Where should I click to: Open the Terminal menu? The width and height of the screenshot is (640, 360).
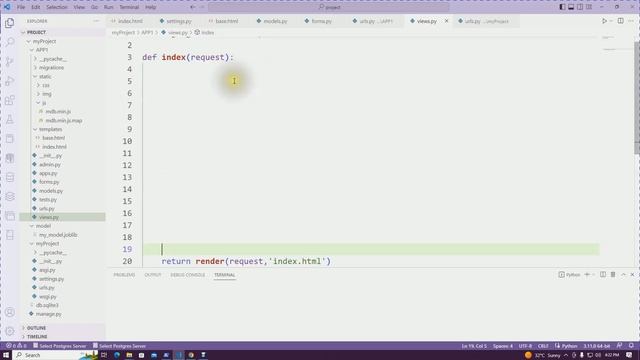[x=129, y=7]
